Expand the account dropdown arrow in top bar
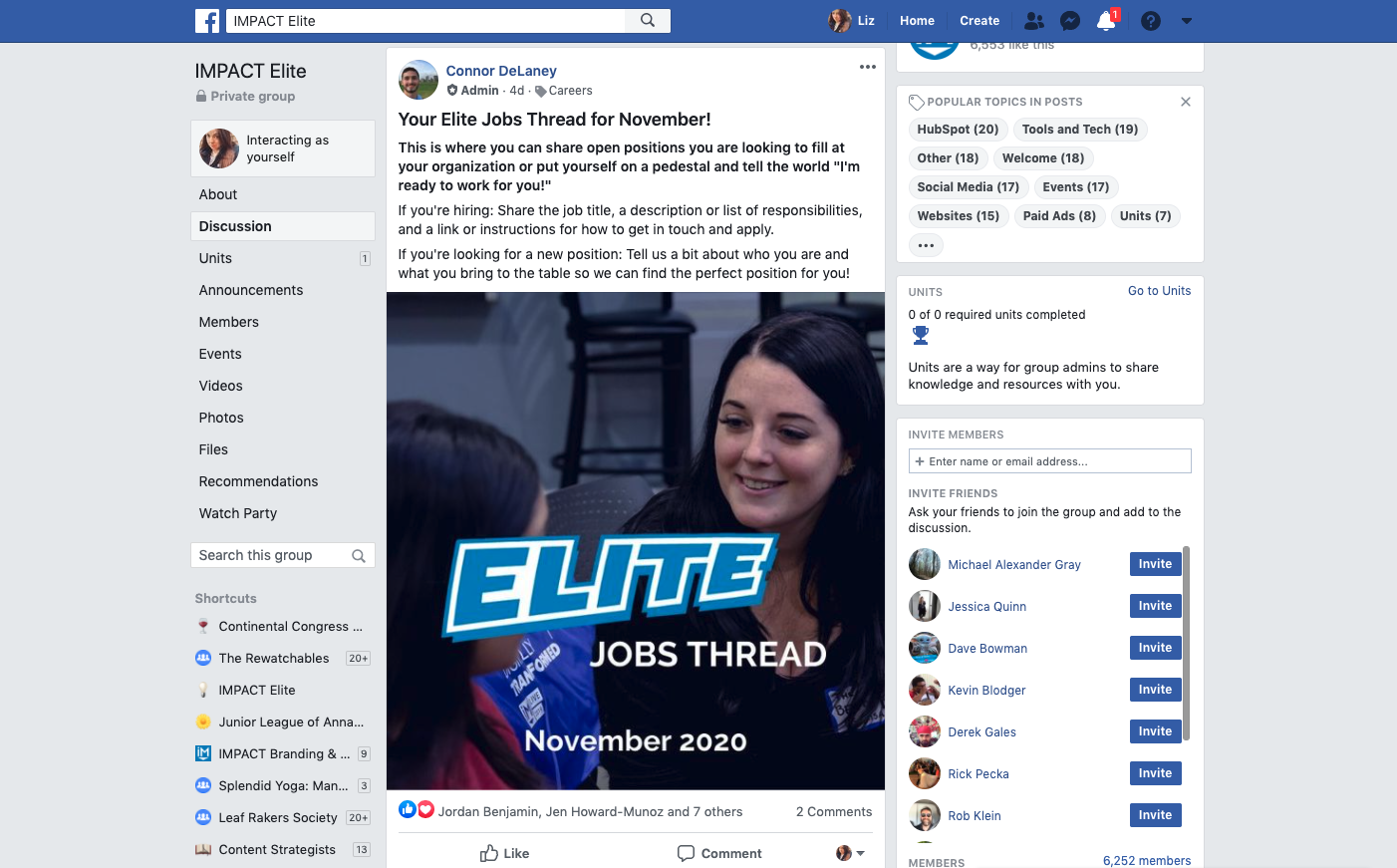Image resolution: width=1397 pixels, height=868 pixels. pyautogui.click(x=1187, y=21)
